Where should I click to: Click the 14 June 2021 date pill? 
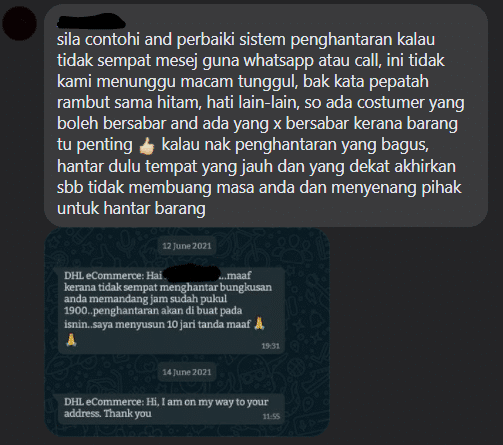(187, 372)
